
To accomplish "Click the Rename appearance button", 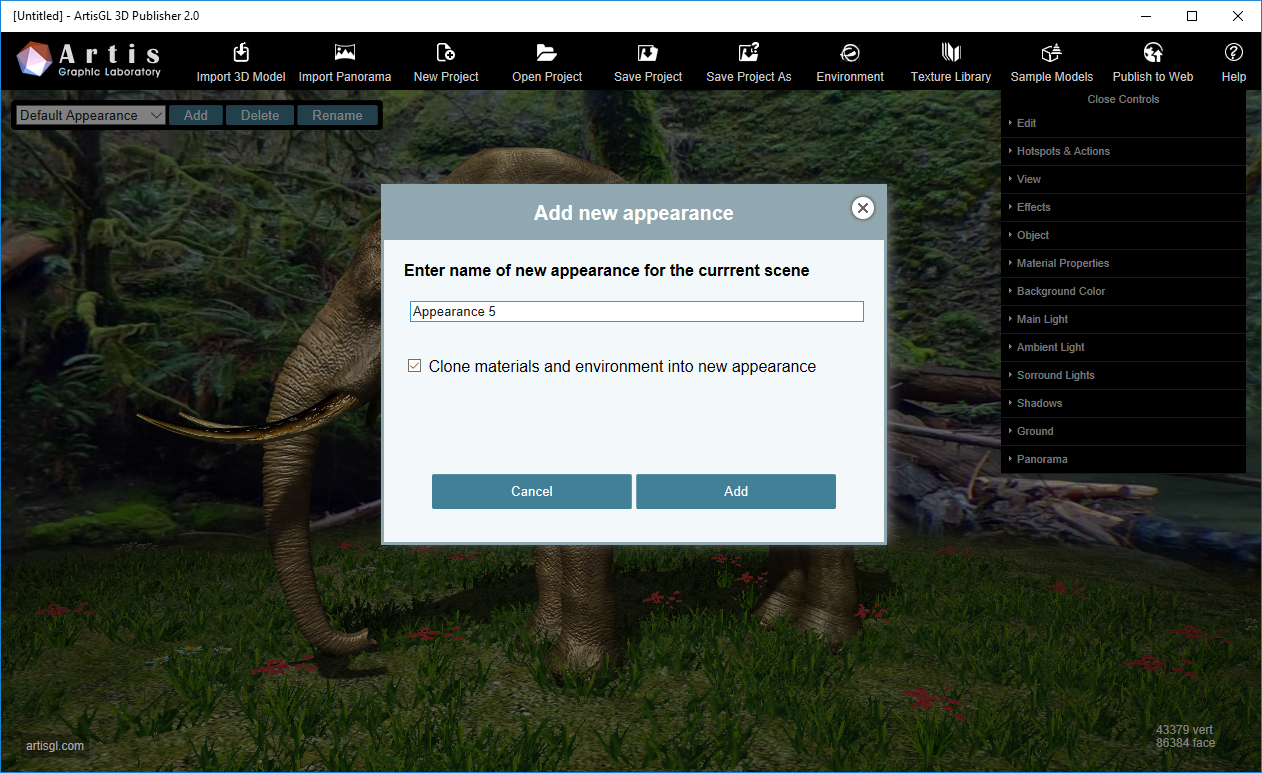I will tap(337, 115).
